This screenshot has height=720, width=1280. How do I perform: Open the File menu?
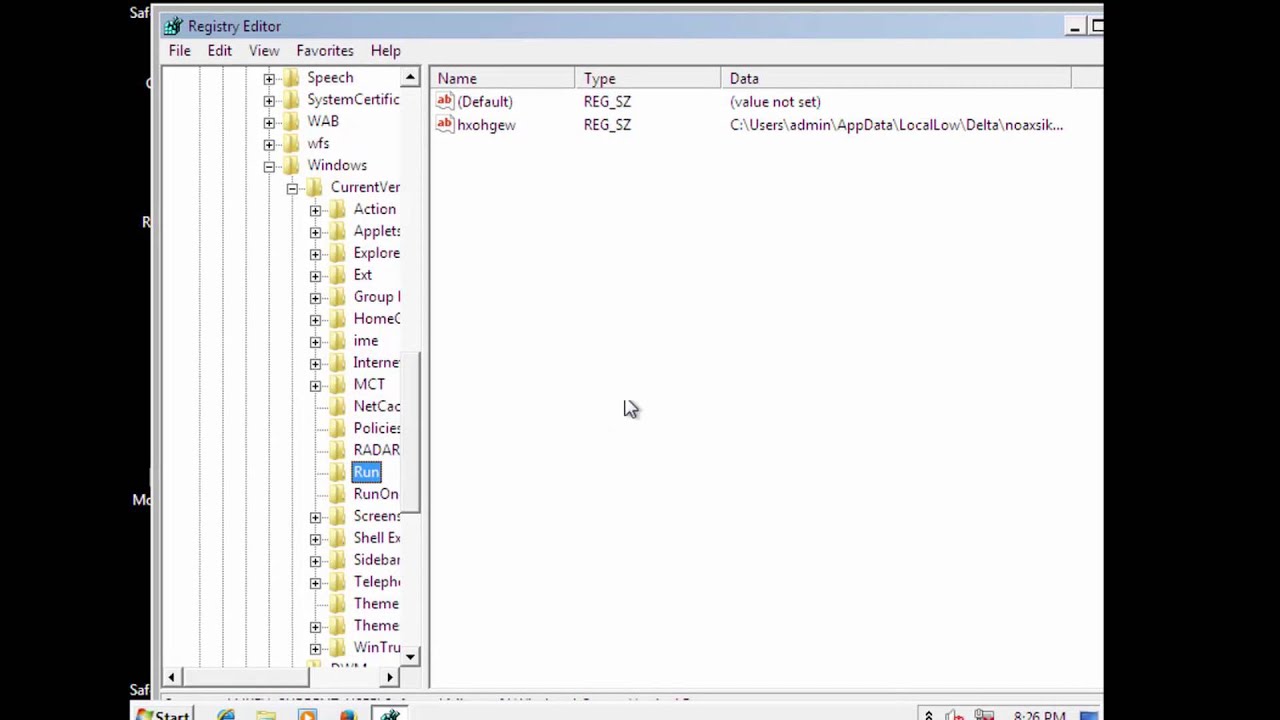pos(180,50)
